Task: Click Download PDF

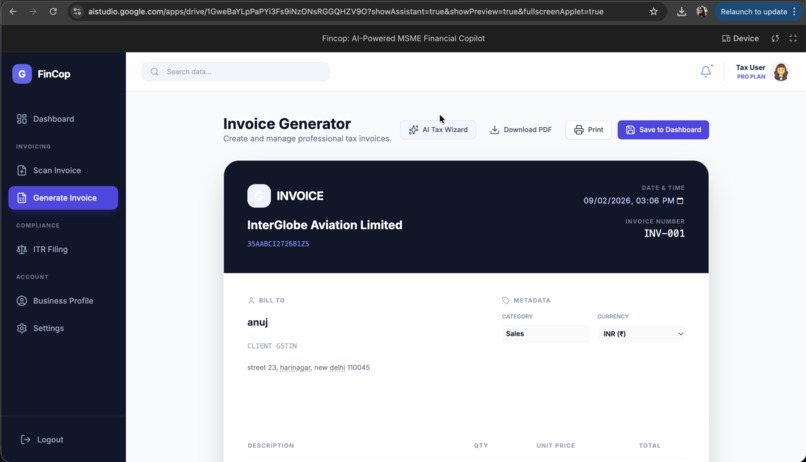Action: click(x=521, y=130)
